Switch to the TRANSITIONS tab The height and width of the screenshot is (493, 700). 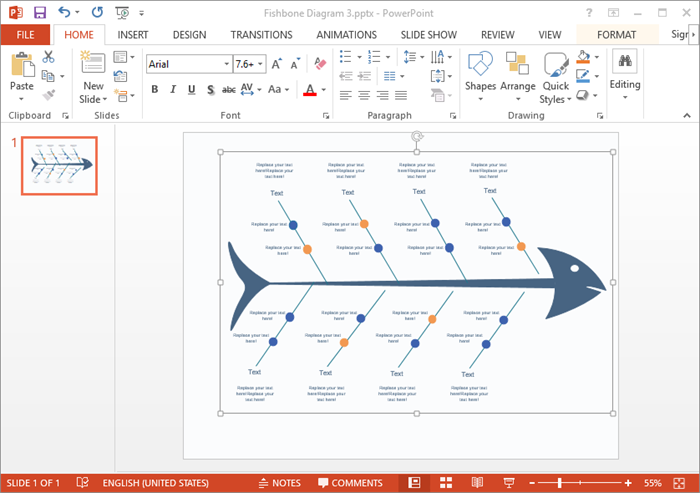pos(261,34)
